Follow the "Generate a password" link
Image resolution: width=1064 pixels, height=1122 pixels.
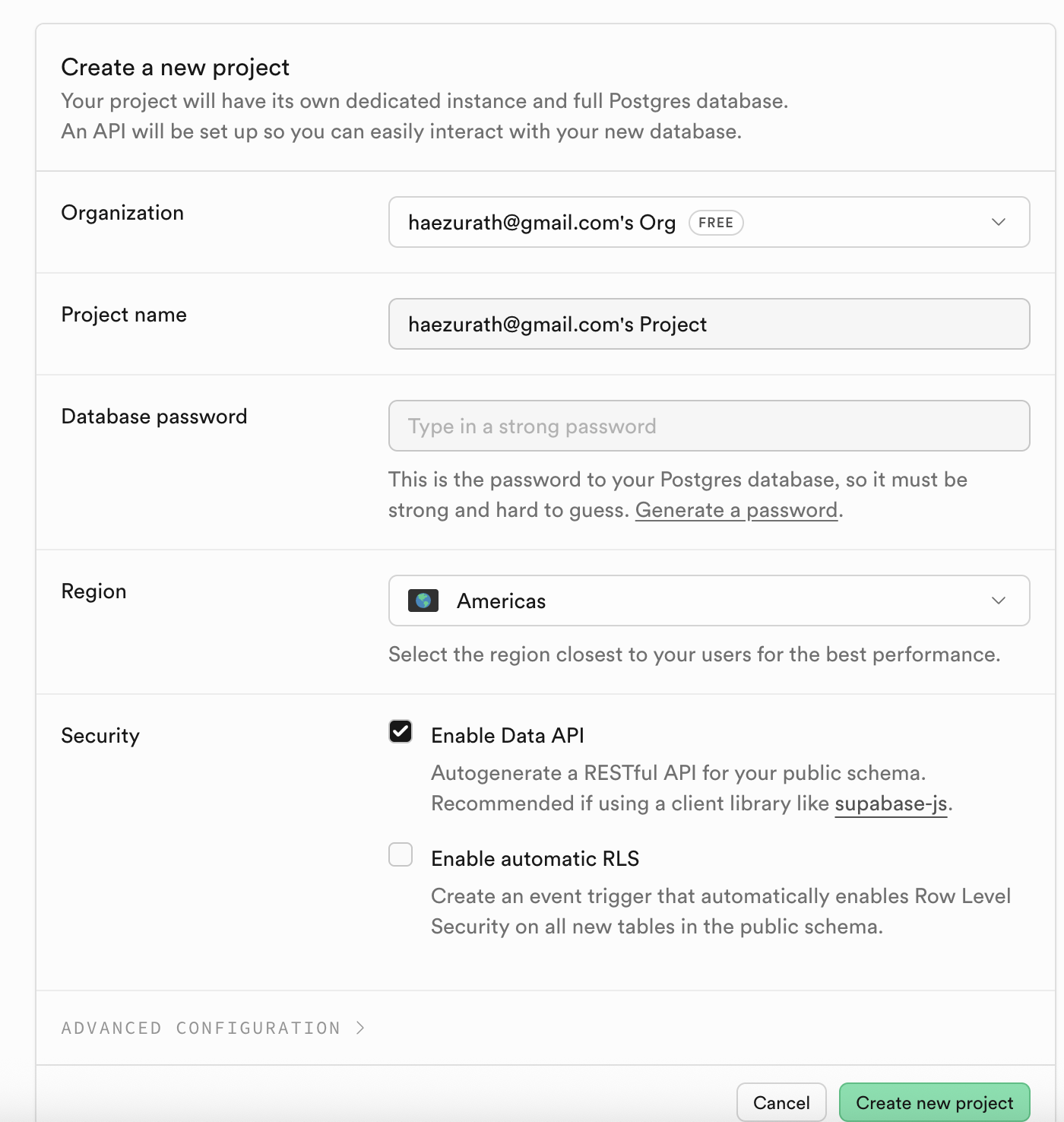(736, 509)
